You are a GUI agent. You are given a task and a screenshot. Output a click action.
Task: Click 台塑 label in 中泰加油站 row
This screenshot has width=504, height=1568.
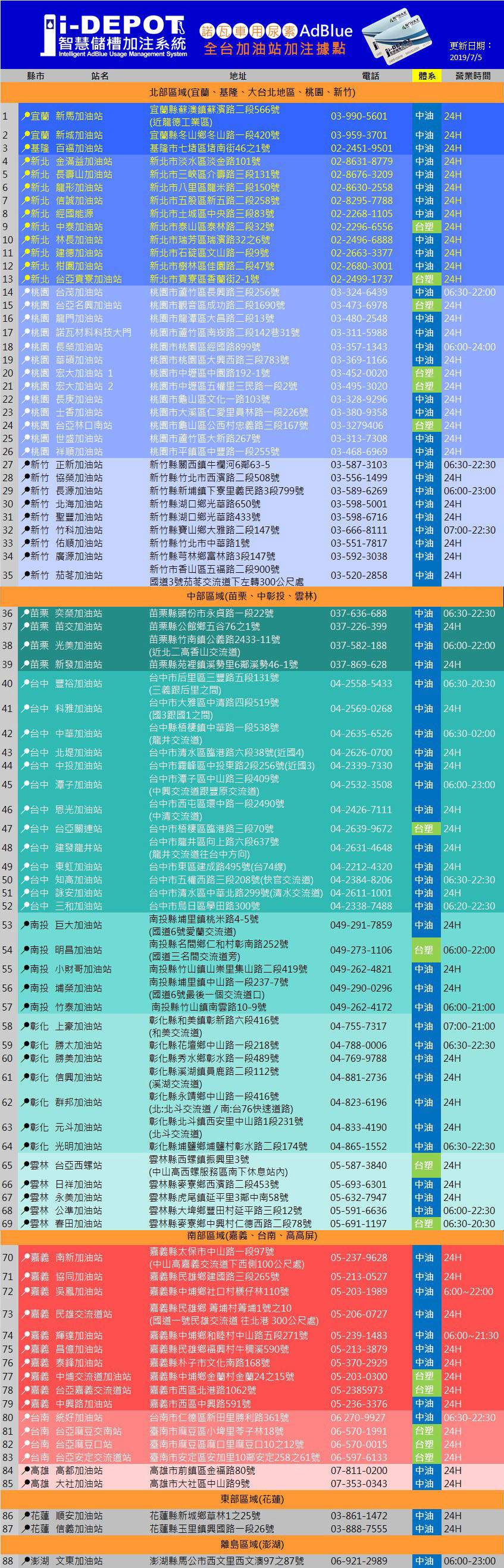(424, 227)
